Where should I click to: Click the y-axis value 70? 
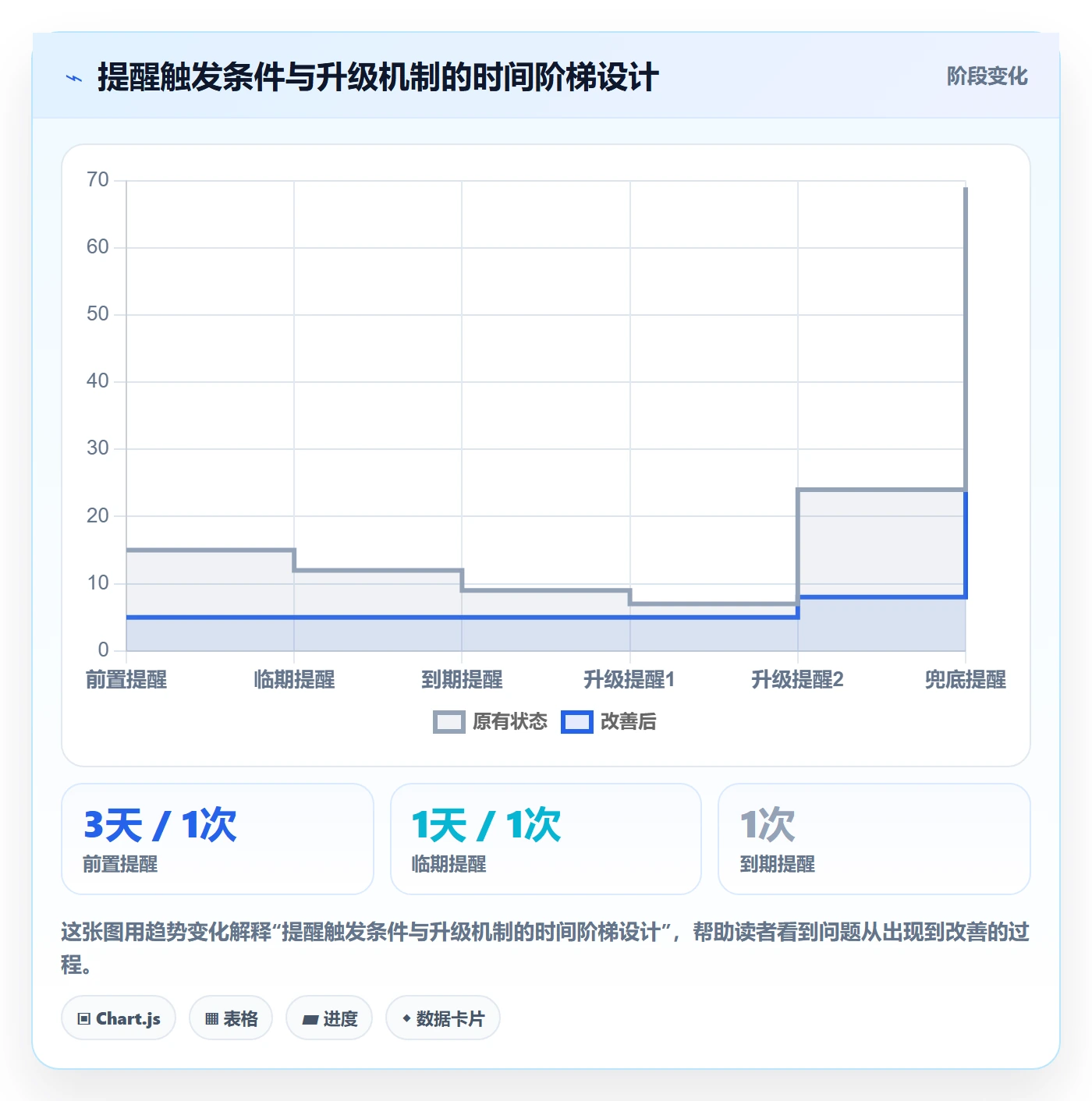pyautogui.click(x=97, y=180)
